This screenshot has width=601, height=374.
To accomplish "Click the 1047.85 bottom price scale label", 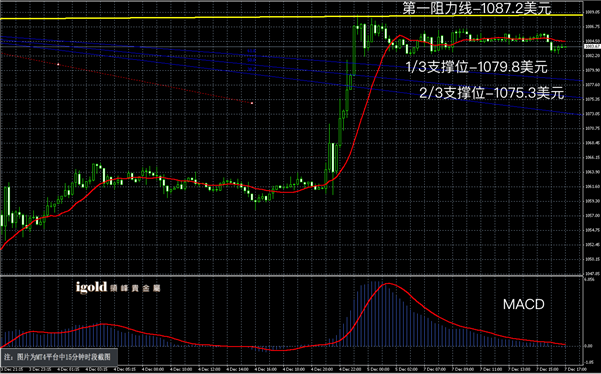I will click(592, 274).
